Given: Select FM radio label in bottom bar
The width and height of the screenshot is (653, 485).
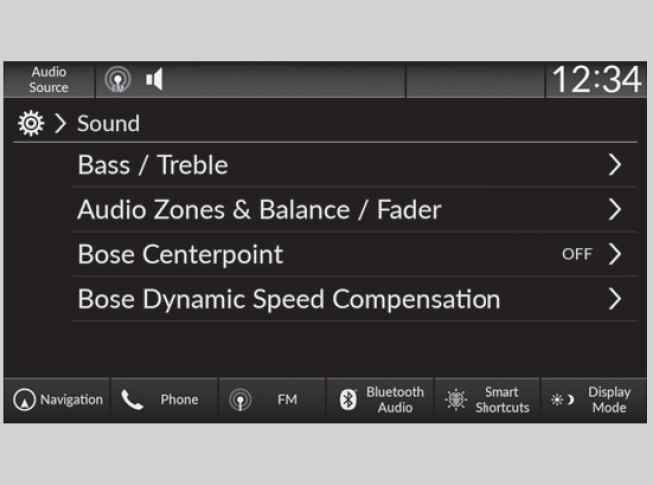Looking at the screenshot, I should point(287,400).
